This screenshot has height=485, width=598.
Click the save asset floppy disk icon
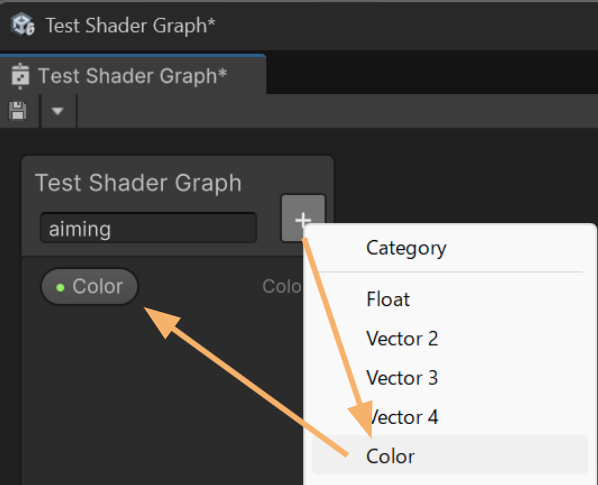point(18,111)
